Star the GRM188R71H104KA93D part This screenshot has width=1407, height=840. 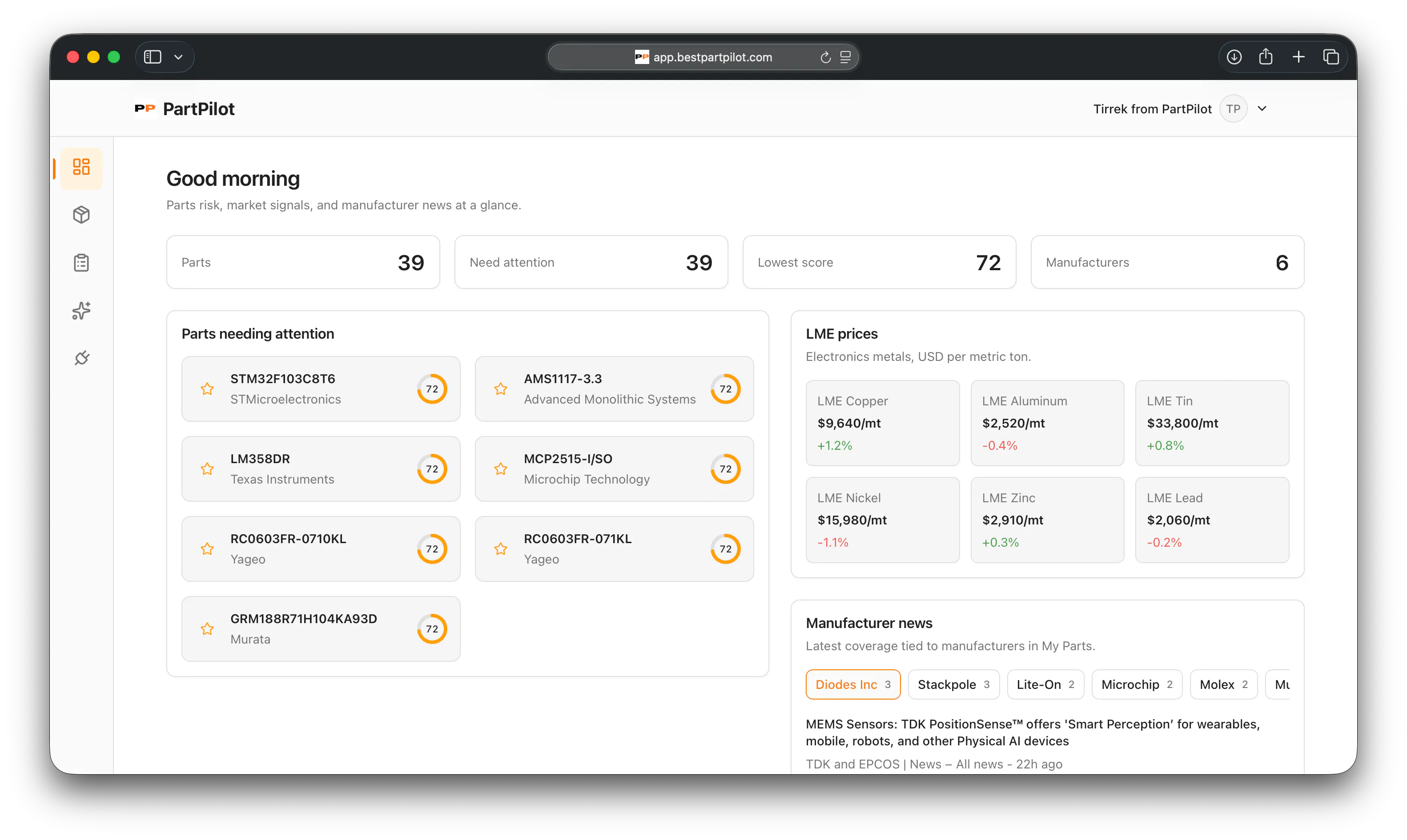pos(207,629)
